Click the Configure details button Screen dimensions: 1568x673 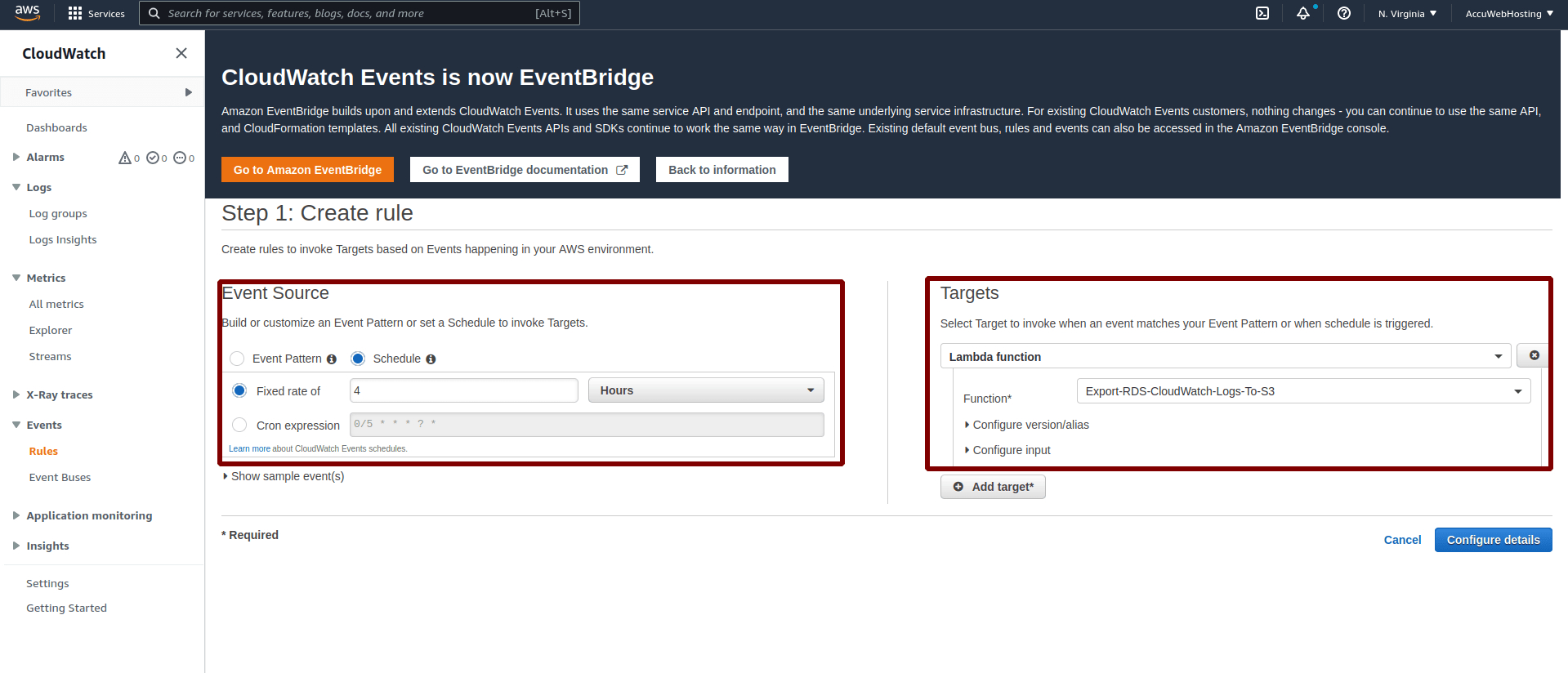(1493, 540)
